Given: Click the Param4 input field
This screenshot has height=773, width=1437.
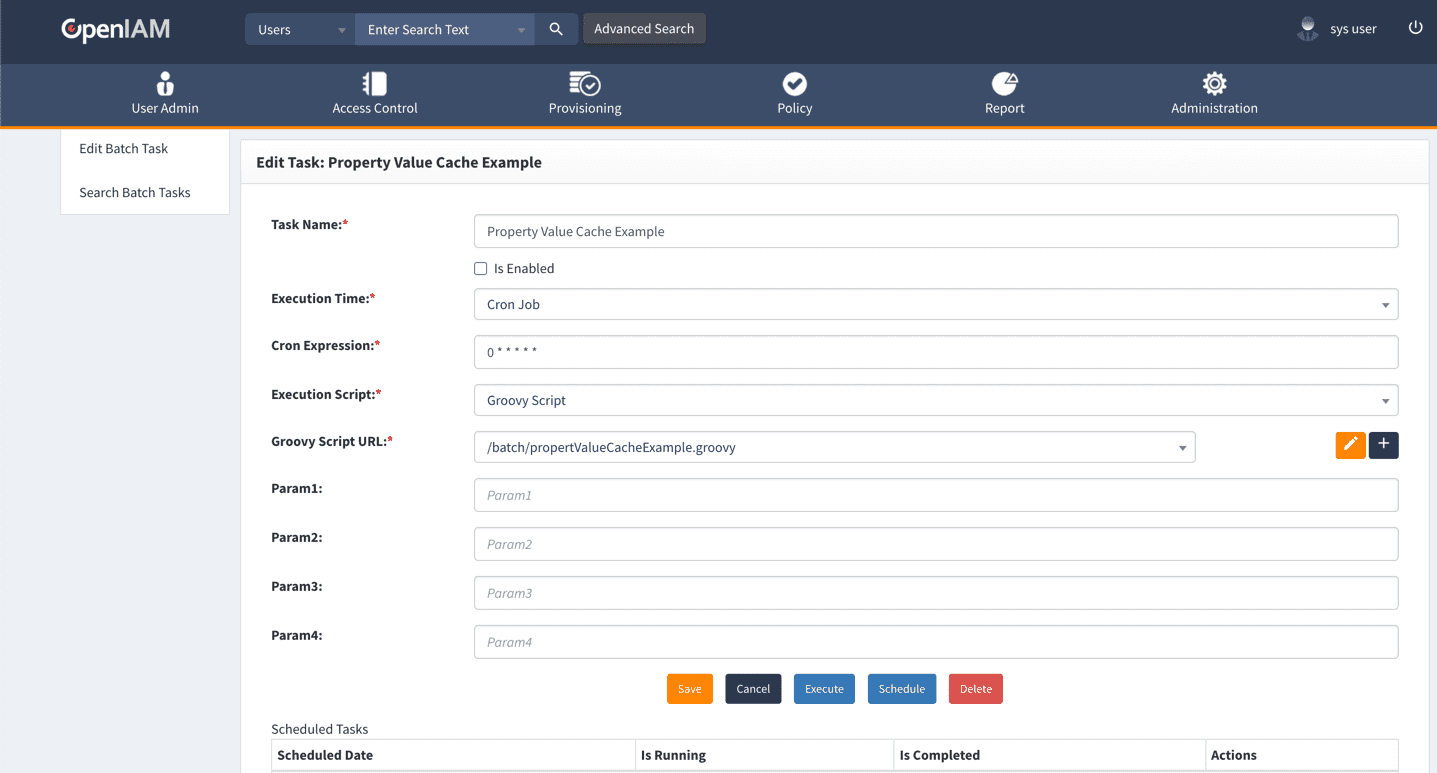Looking at the screenshot, I should [936, 642].
